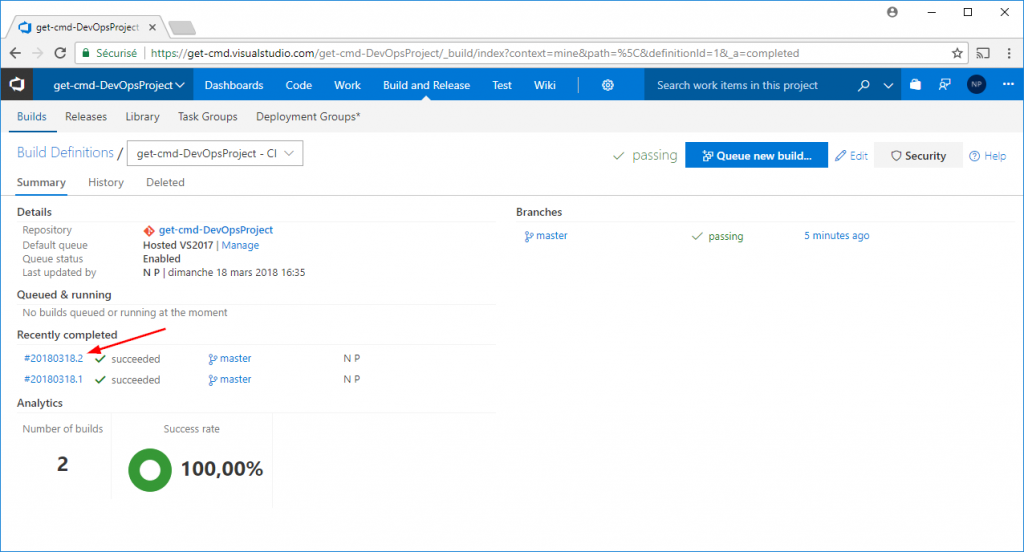Click the 5 minutes ago link
Image resolution: width=1024 pixels, height=552 pixels.
coord(837,236)
